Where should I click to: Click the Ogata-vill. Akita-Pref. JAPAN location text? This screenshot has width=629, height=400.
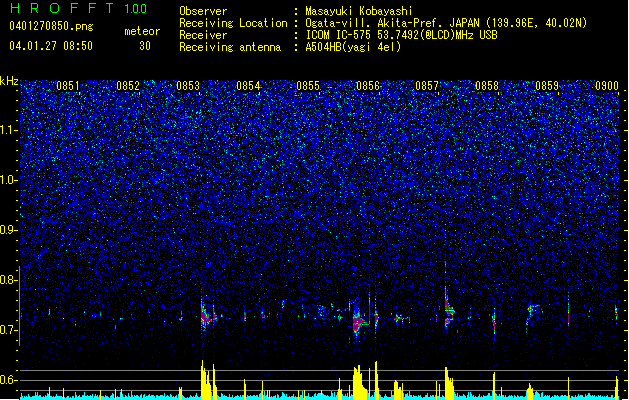click(446, 23)
